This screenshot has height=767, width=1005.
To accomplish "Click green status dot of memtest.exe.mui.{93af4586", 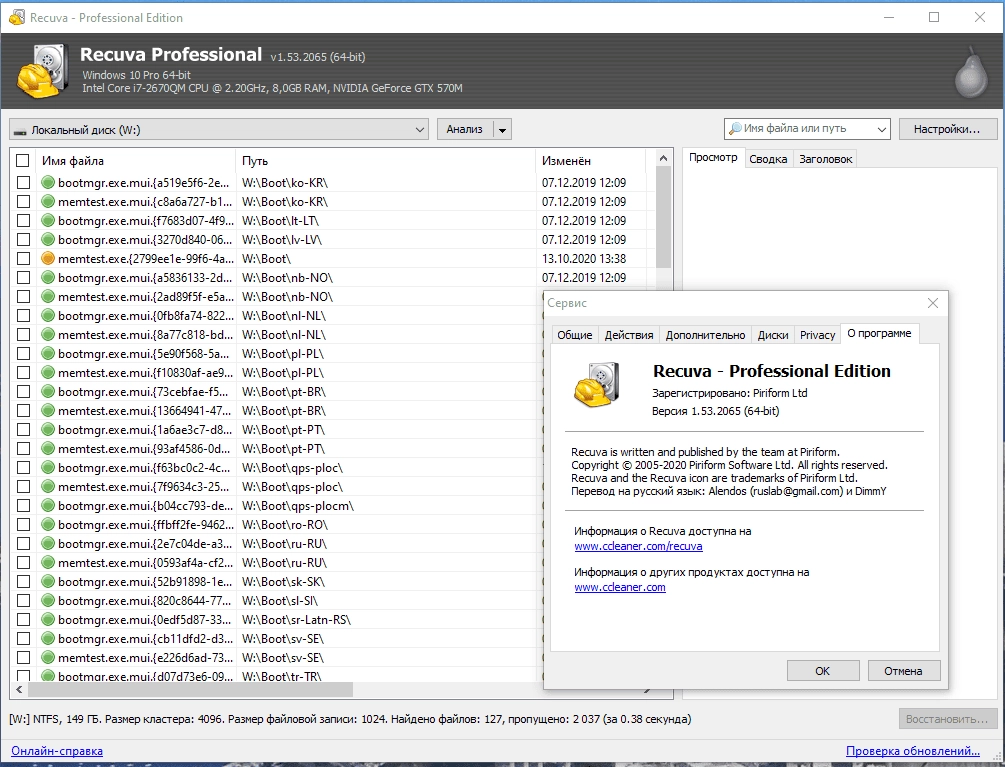I will (47, 449).
